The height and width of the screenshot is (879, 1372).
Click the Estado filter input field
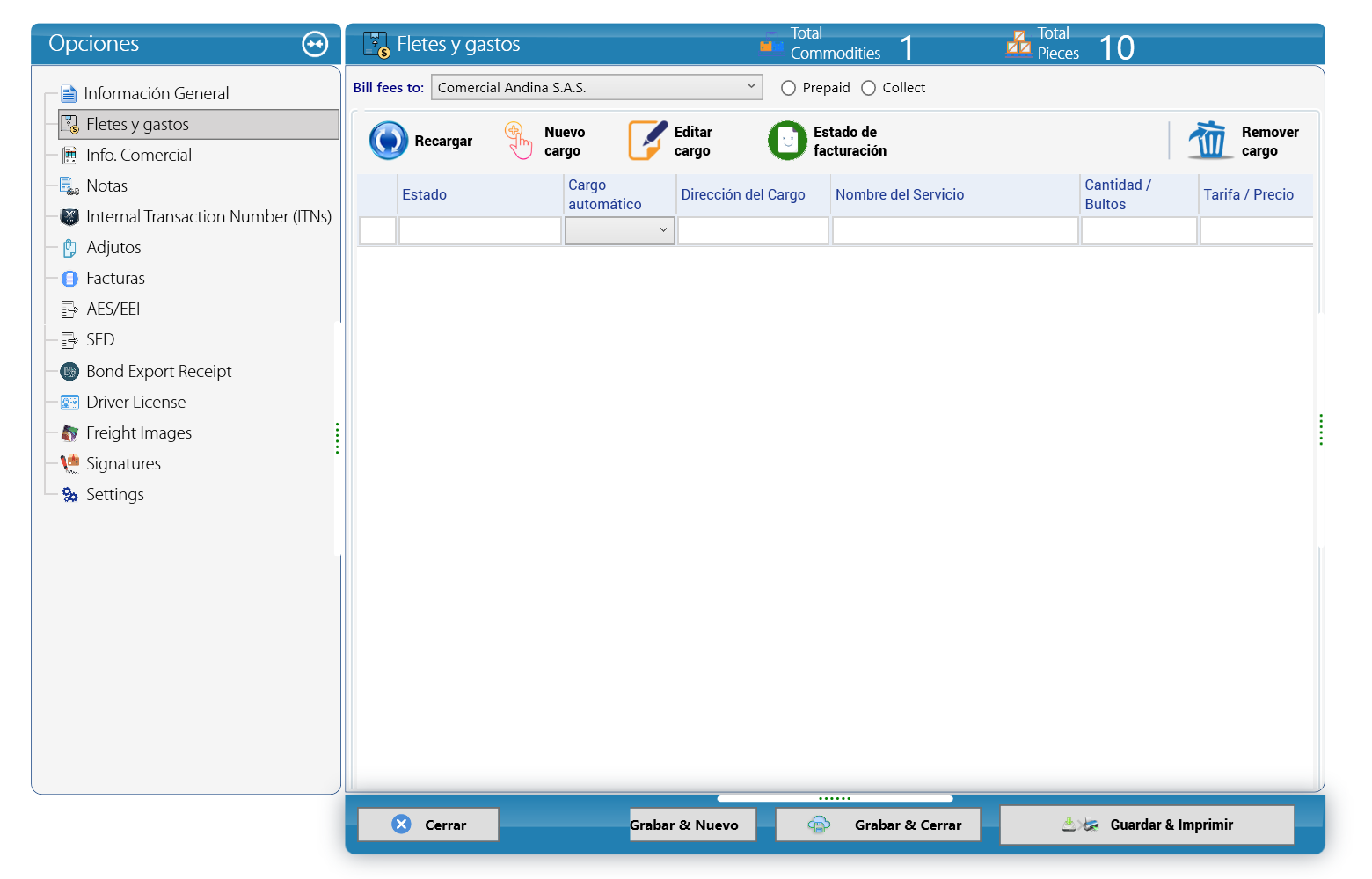coord(480,230)
